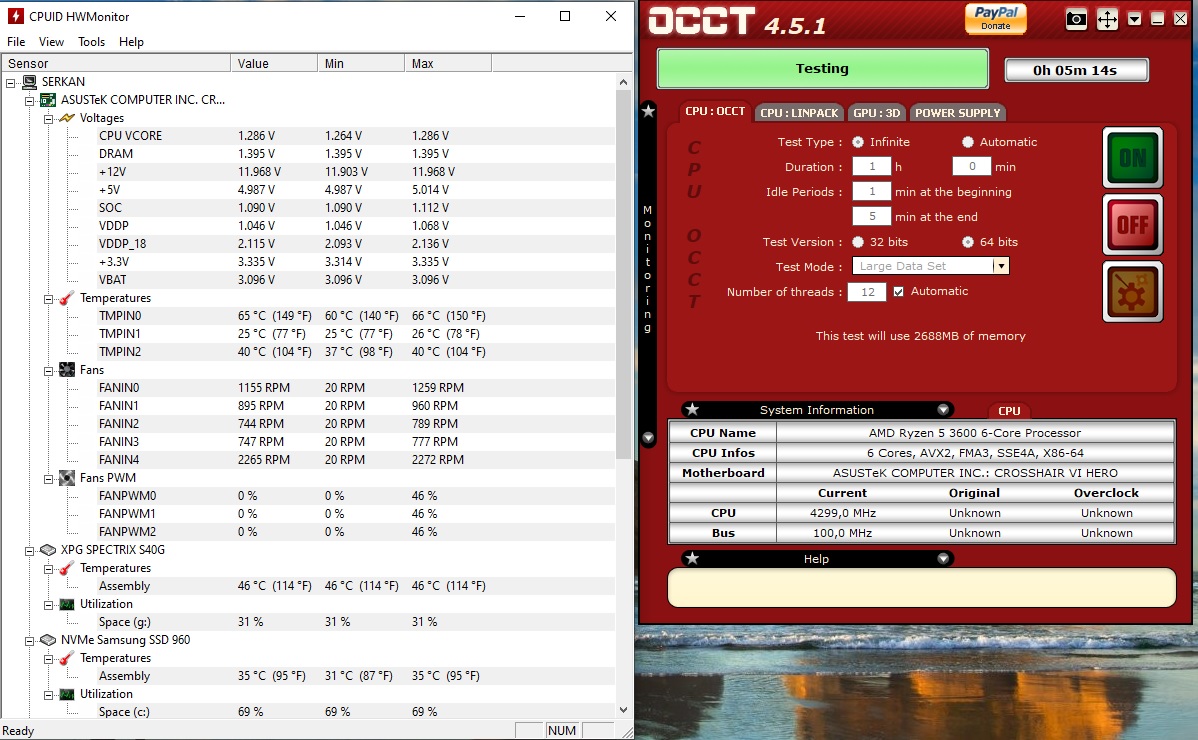Open OCCT settings gear button
Viewport: 1198px width, 740px height.
pos(1132,292)
